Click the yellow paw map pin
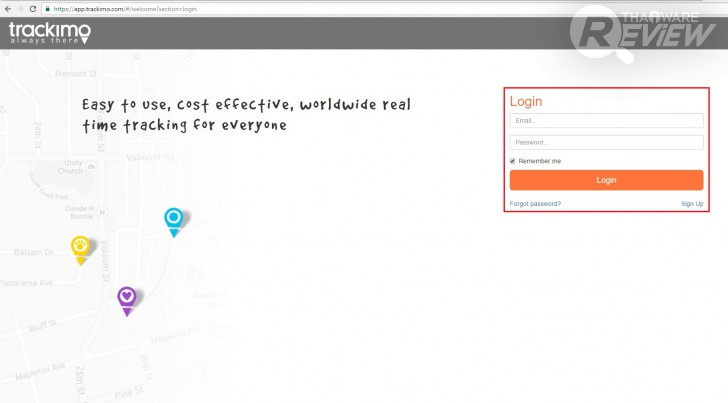The width and height of the screenshot is (728, 403). click(81, 251)
